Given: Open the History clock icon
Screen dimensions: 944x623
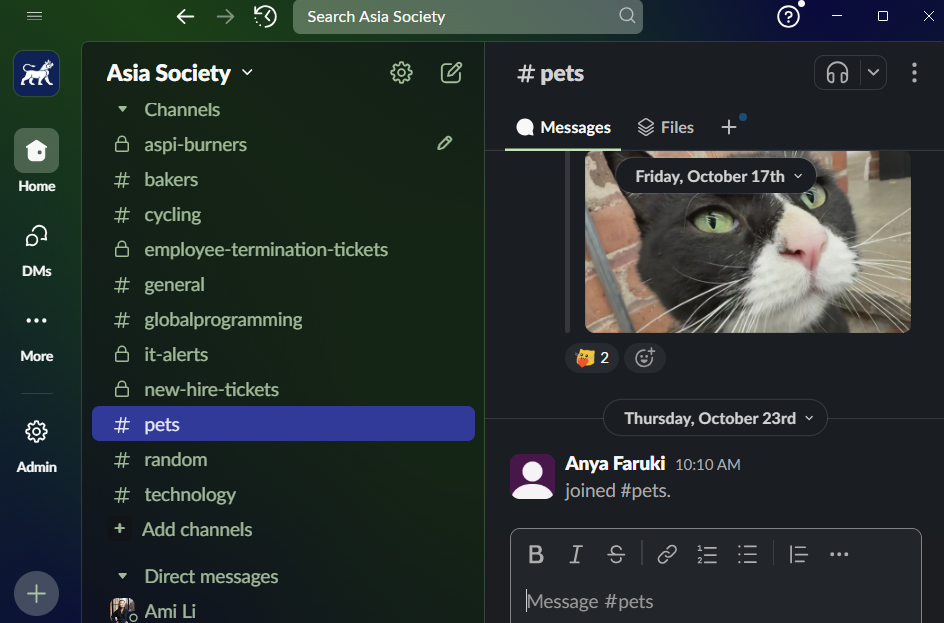Looking at the screenshot, I should tap(265, 16).
